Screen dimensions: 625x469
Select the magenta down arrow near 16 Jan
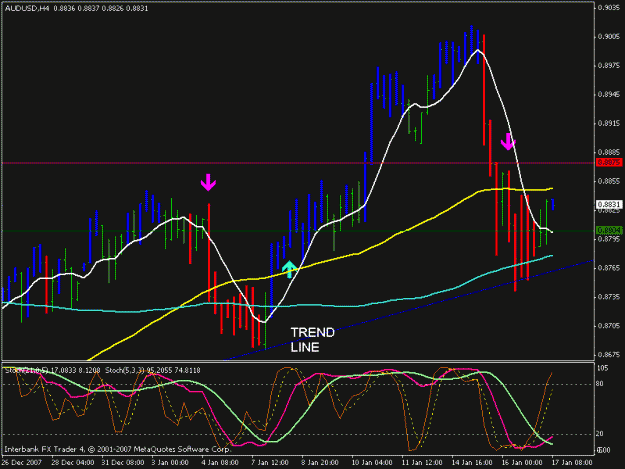click(508, 141)
